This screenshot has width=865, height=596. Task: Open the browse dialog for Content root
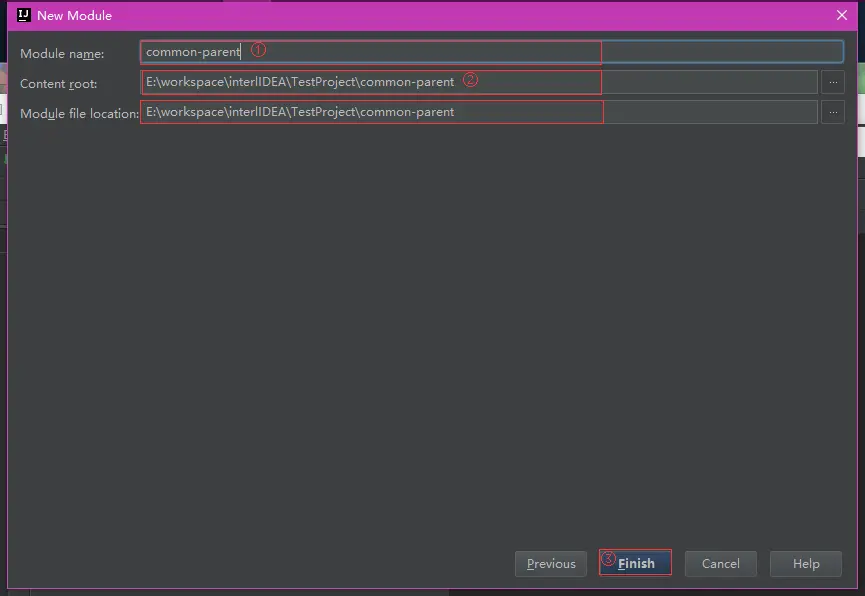click(833, 82)
